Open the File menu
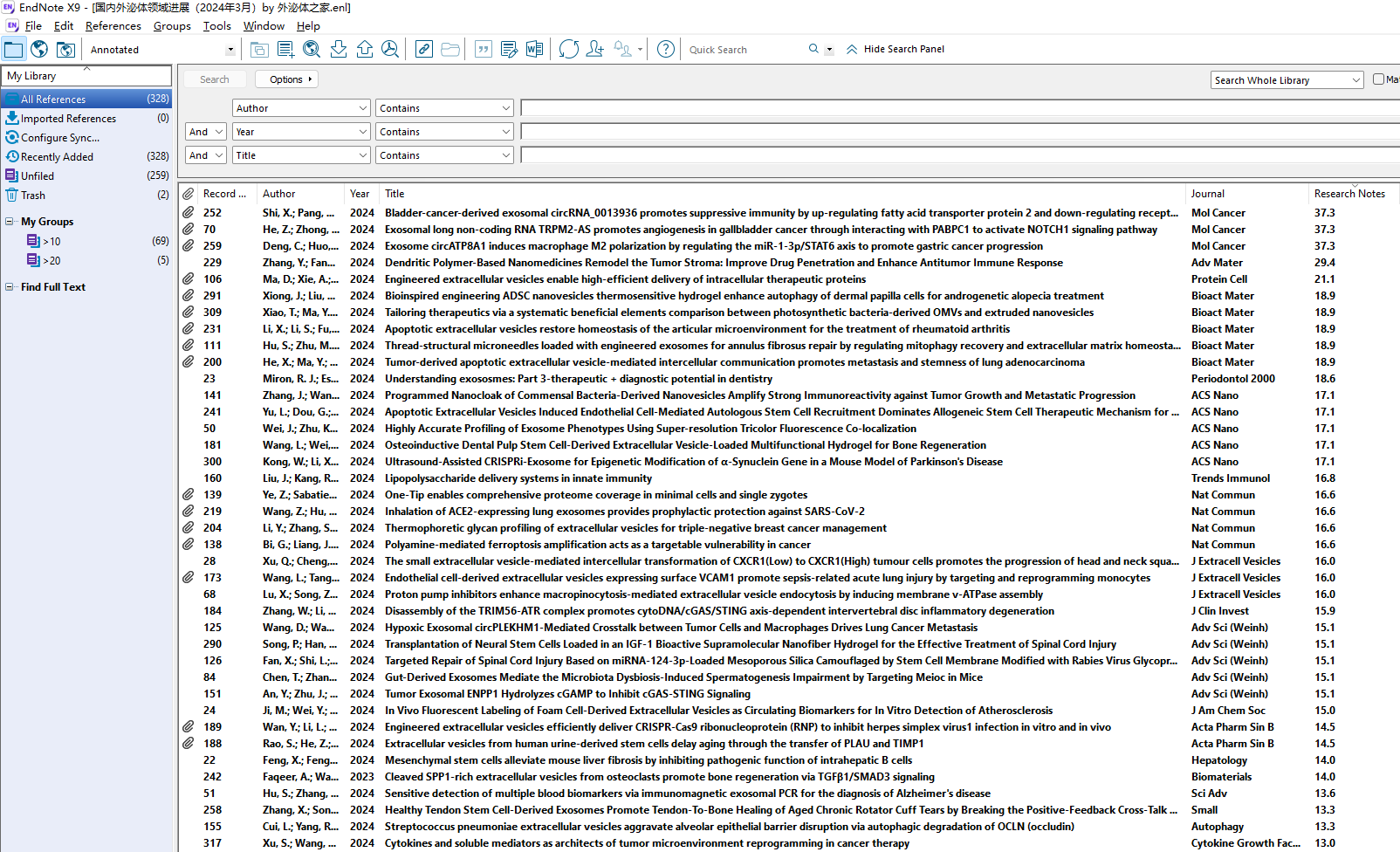This screenshot has height=852, width=1400. pos(33,26)
